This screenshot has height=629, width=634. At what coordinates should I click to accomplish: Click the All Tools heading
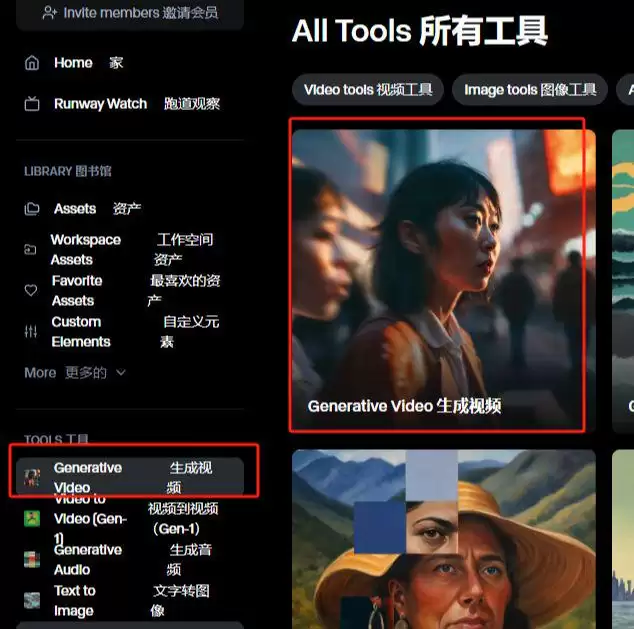[420, 31]
